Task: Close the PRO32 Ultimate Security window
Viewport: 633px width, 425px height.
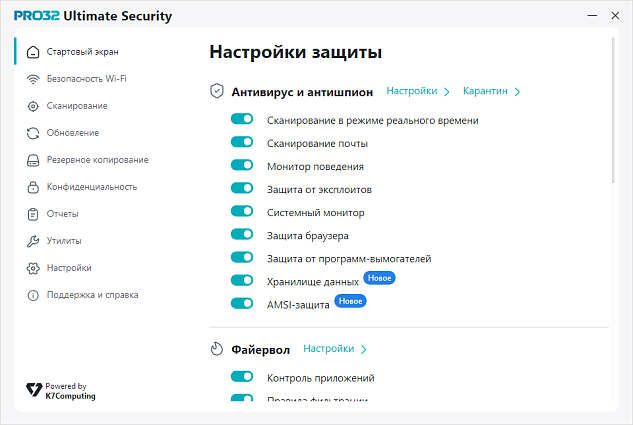Action: 615,16
